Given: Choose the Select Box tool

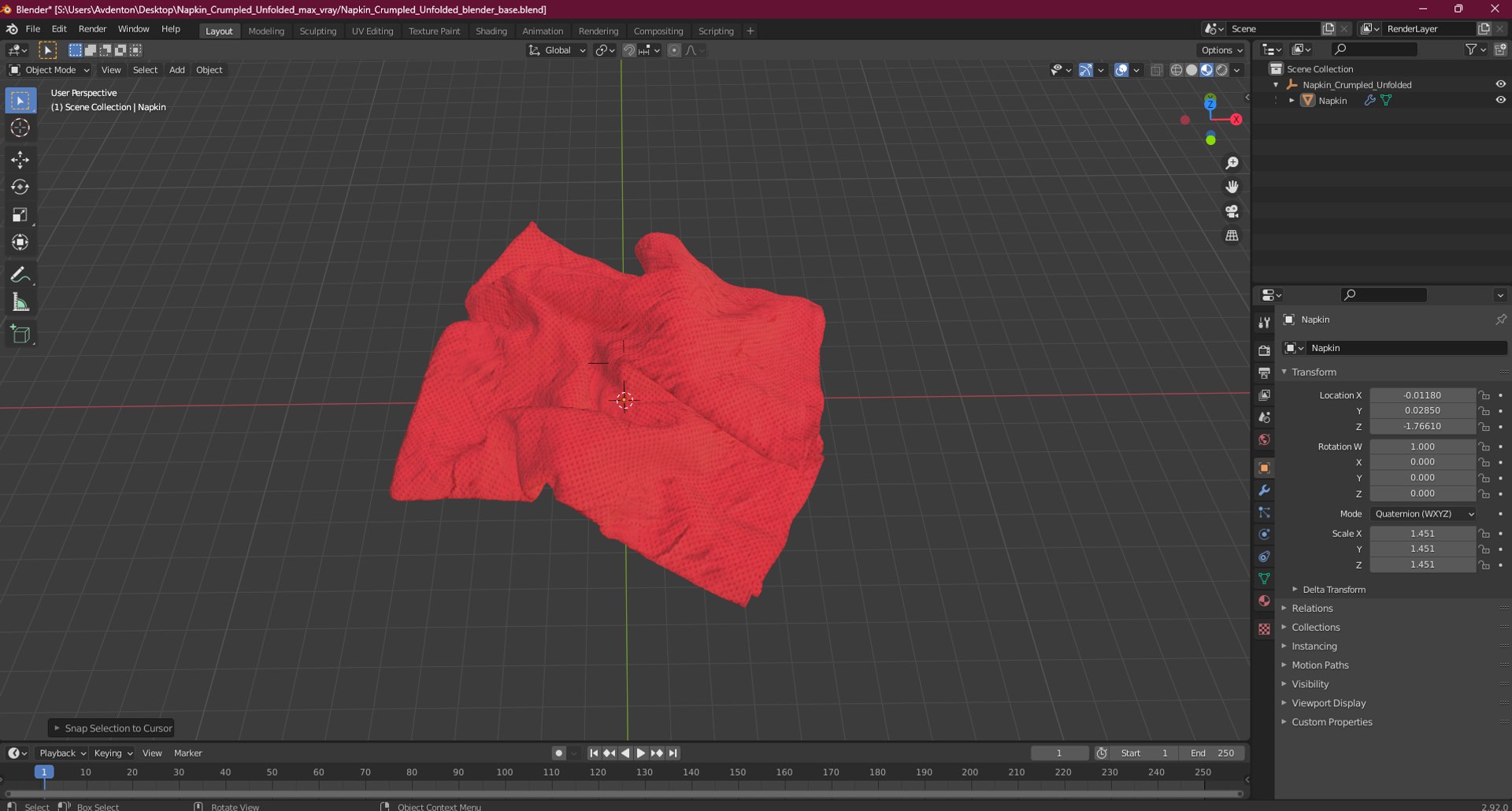Looking at the screenshot, I should click(x=20, y=101).
